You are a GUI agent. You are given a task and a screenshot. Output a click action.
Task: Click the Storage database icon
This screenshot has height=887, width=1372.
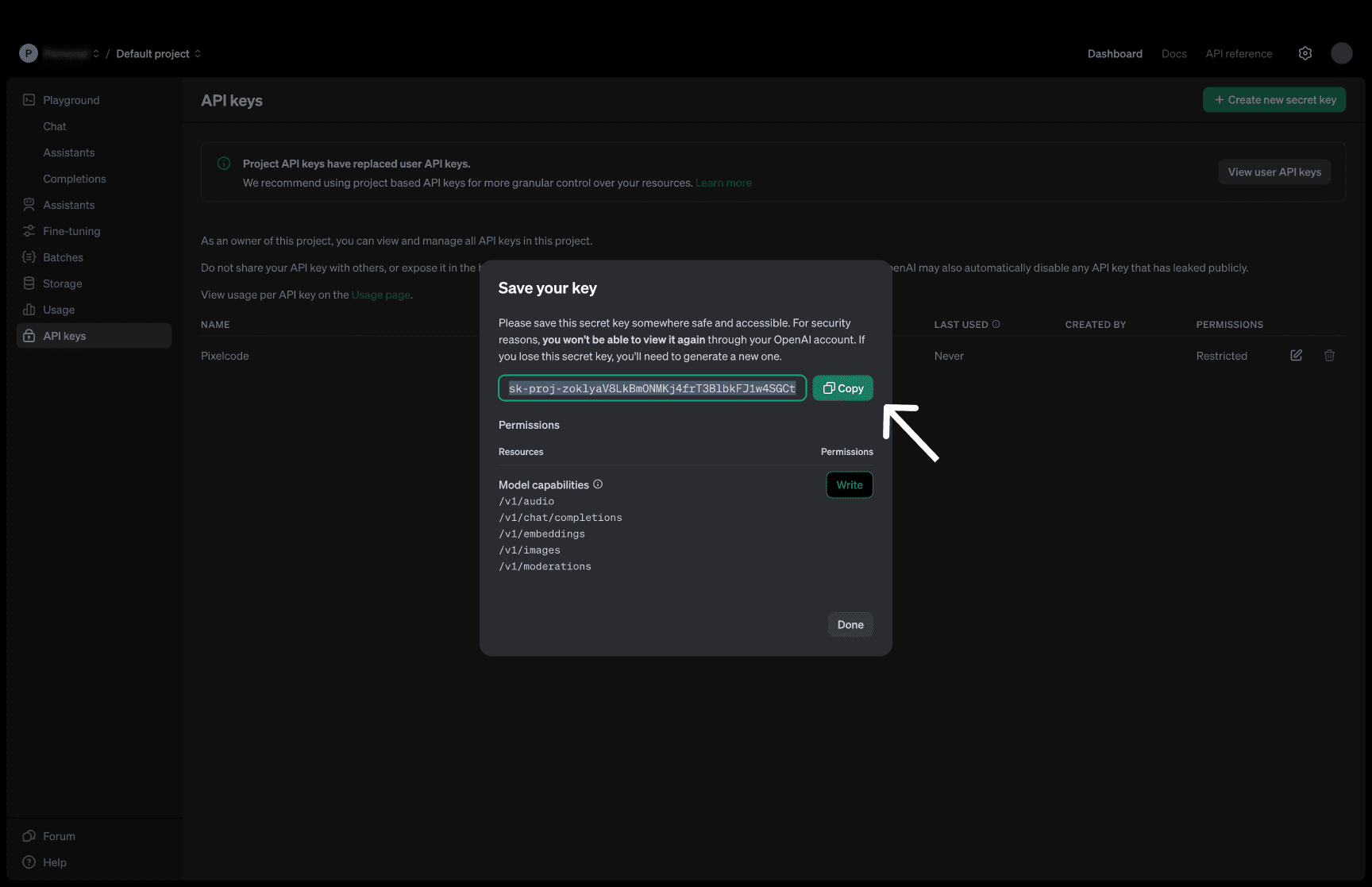click(x=29, y=283)
